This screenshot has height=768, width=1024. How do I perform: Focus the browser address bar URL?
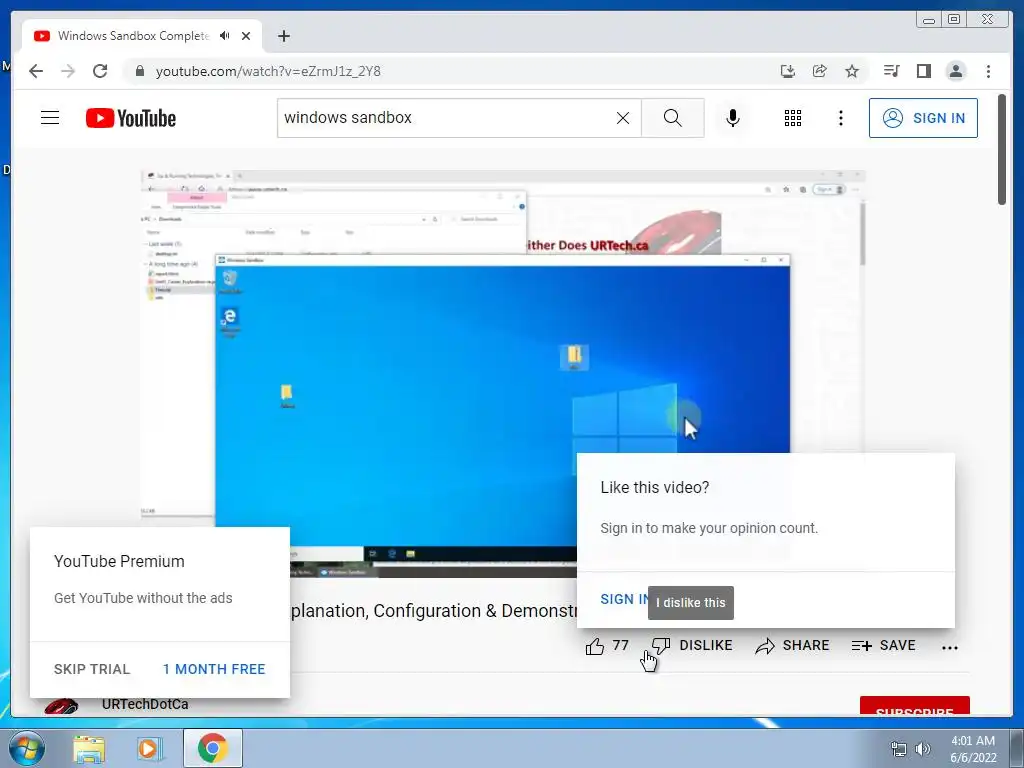coord(268,71)
